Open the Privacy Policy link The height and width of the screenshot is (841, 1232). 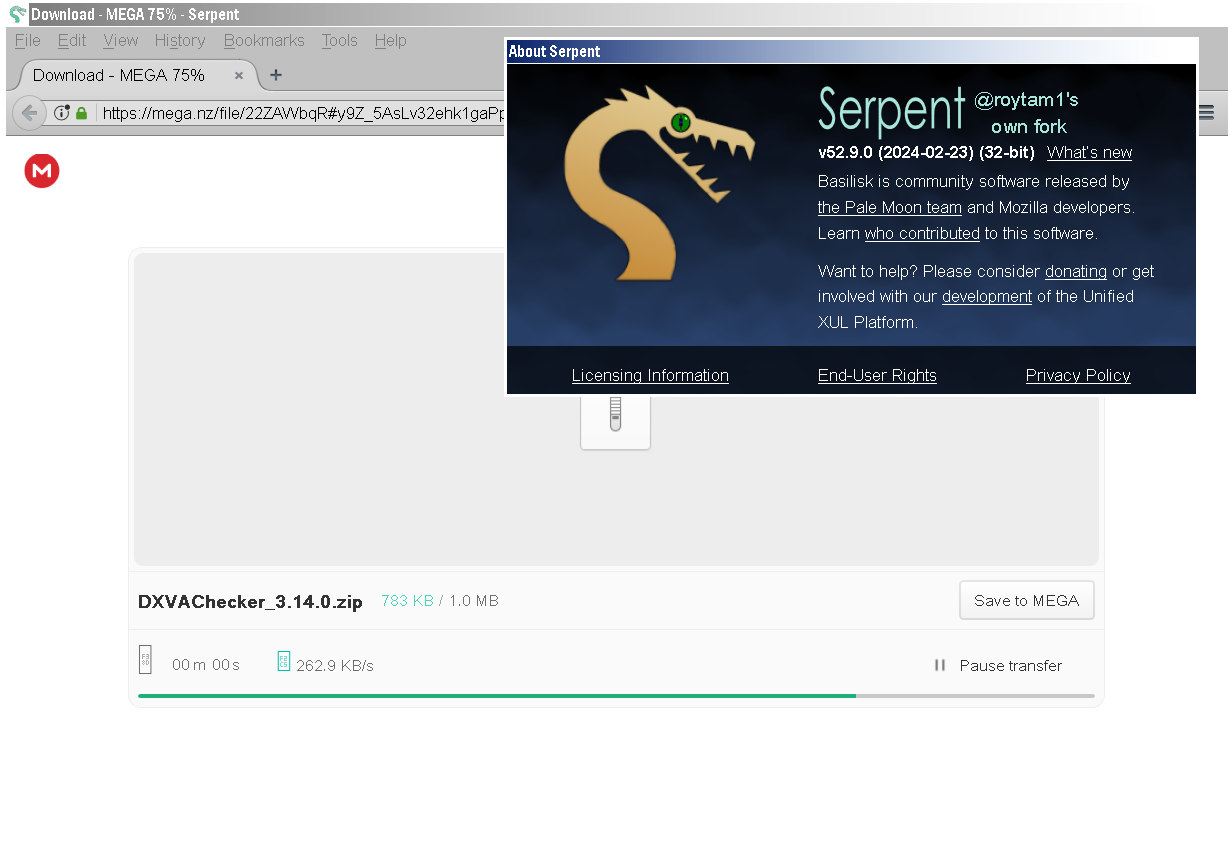click(1078, 376)
